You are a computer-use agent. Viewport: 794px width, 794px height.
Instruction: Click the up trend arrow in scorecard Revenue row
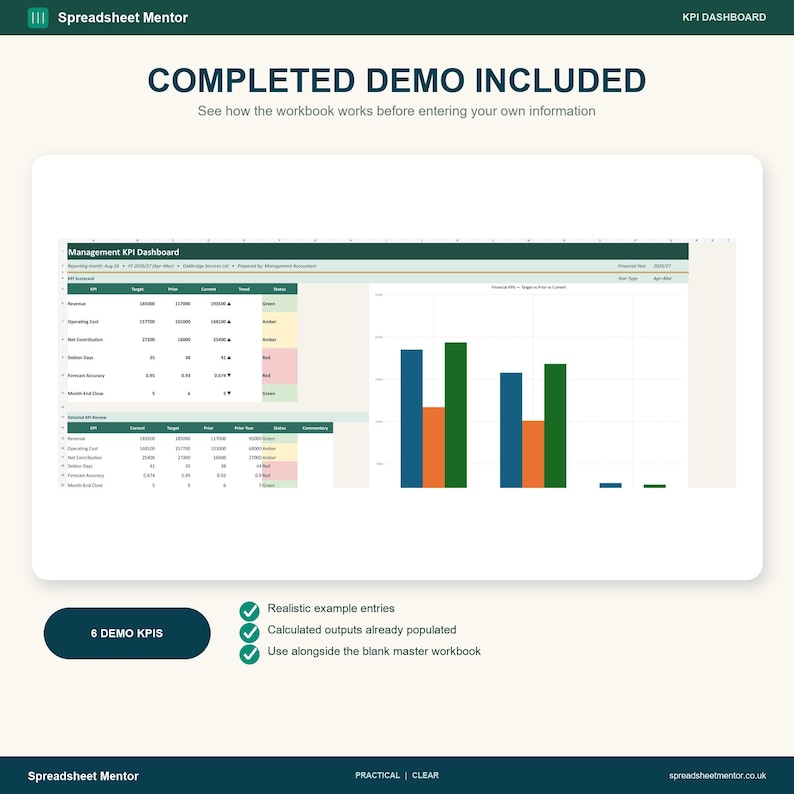229,304
